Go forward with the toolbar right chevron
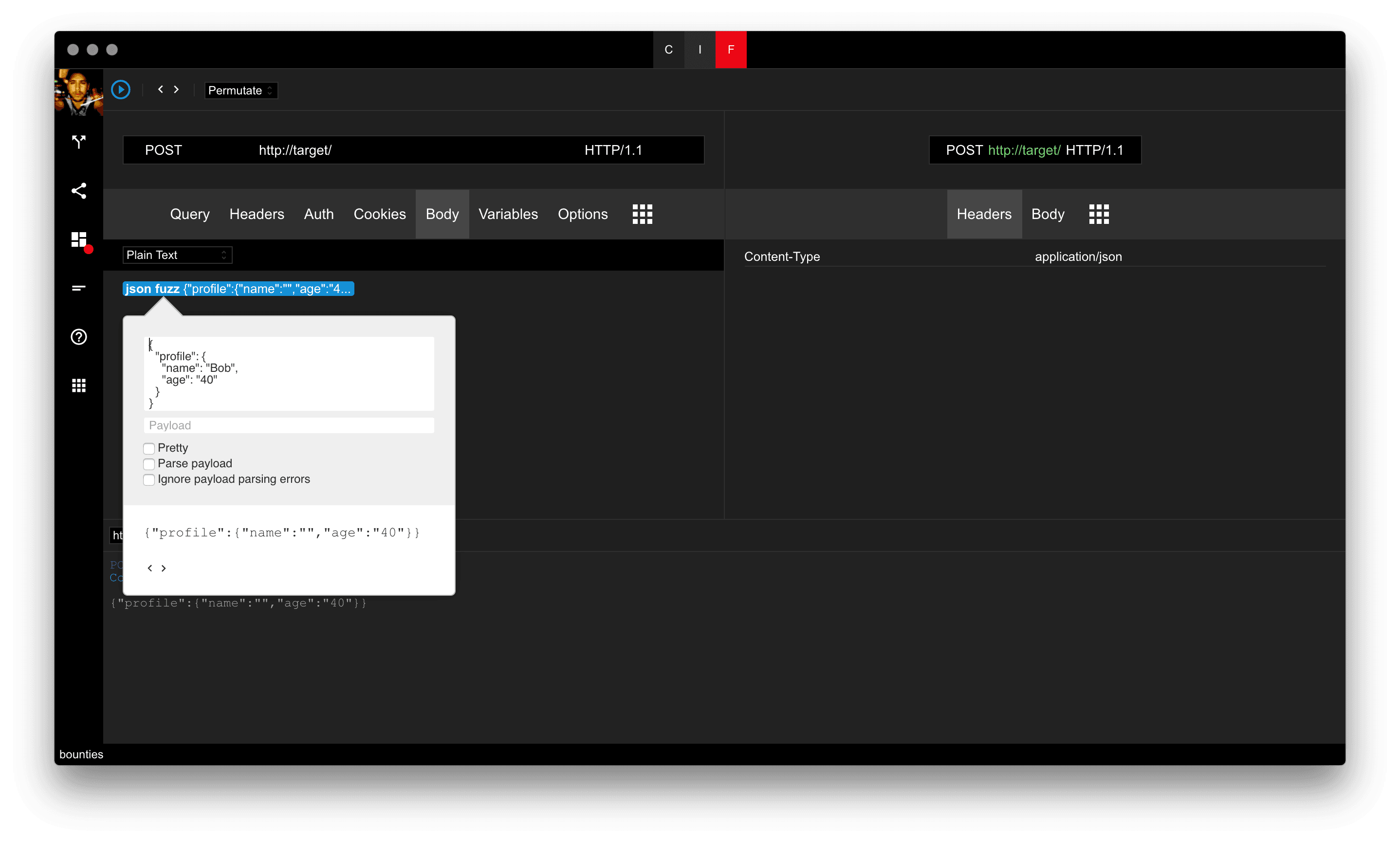This screenshot has width=1400, height=843. click(x=177, y=89)
